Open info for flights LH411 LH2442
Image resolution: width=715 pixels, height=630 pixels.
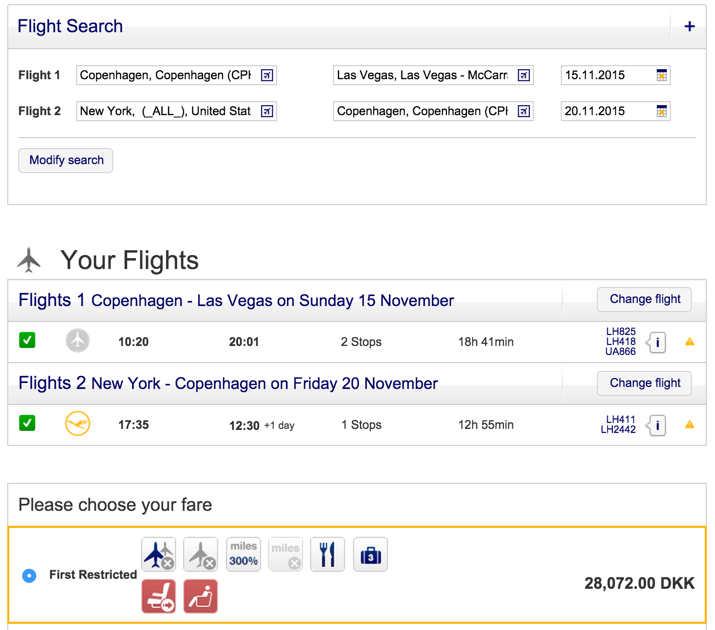pos(657,425)
